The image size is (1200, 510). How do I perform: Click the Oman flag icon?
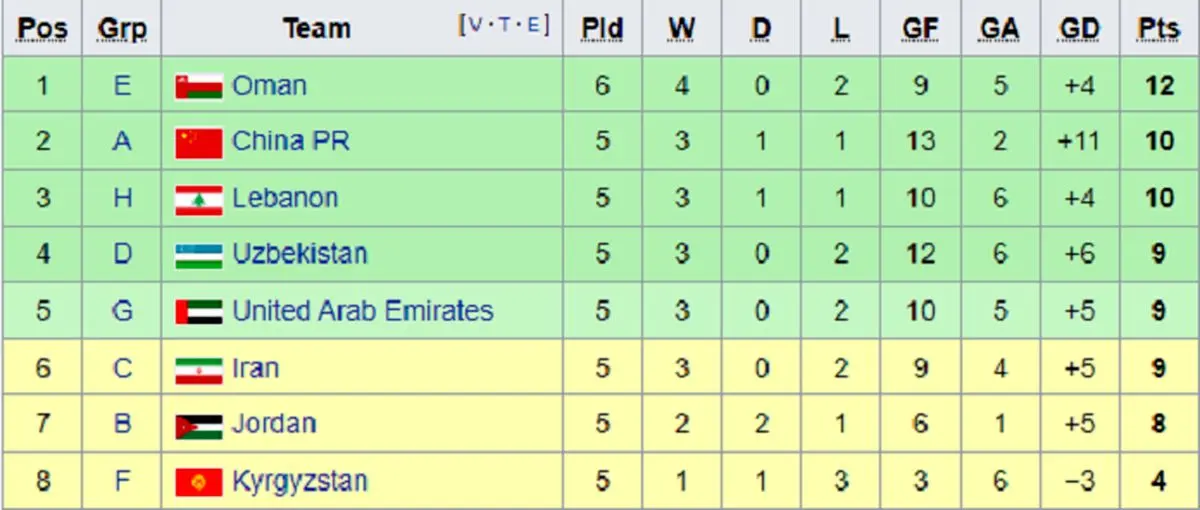point(198,87)
